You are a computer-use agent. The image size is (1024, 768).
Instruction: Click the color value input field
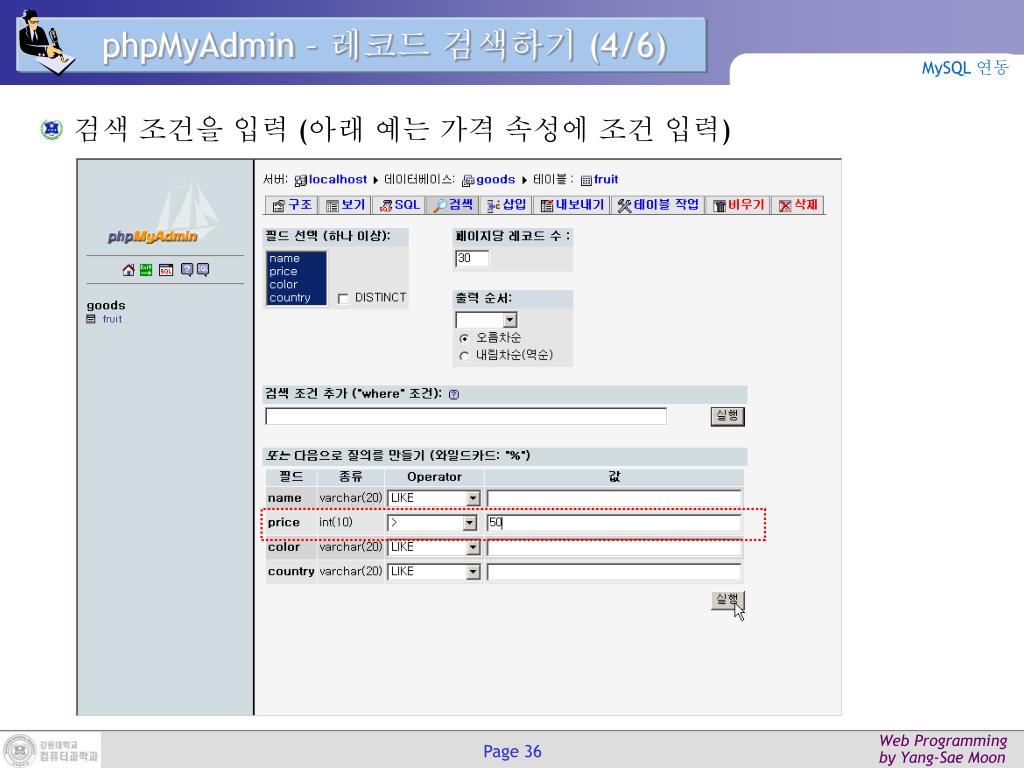click(x=614, y=547)
